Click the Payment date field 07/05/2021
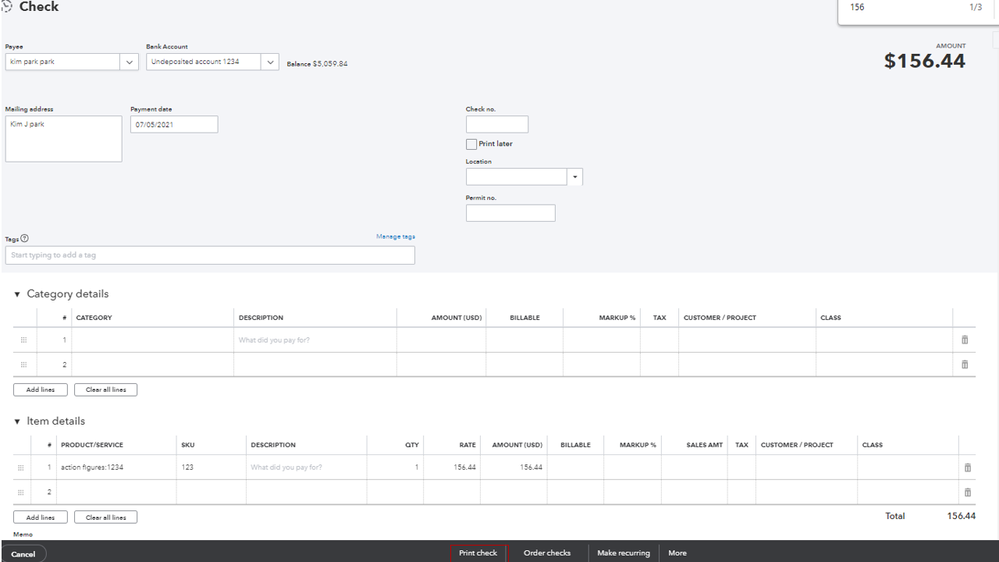The image size is (999, 562). point(174,124)
